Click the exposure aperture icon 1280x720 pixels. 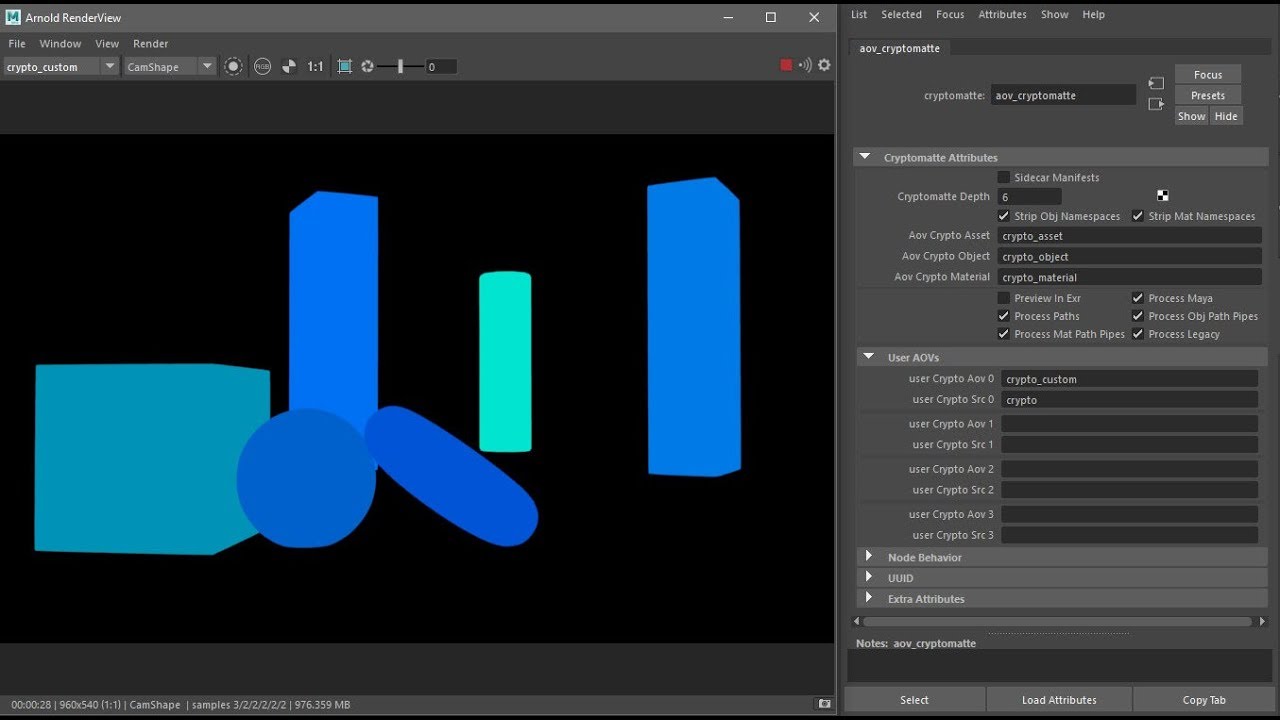[x=367, y=66]
